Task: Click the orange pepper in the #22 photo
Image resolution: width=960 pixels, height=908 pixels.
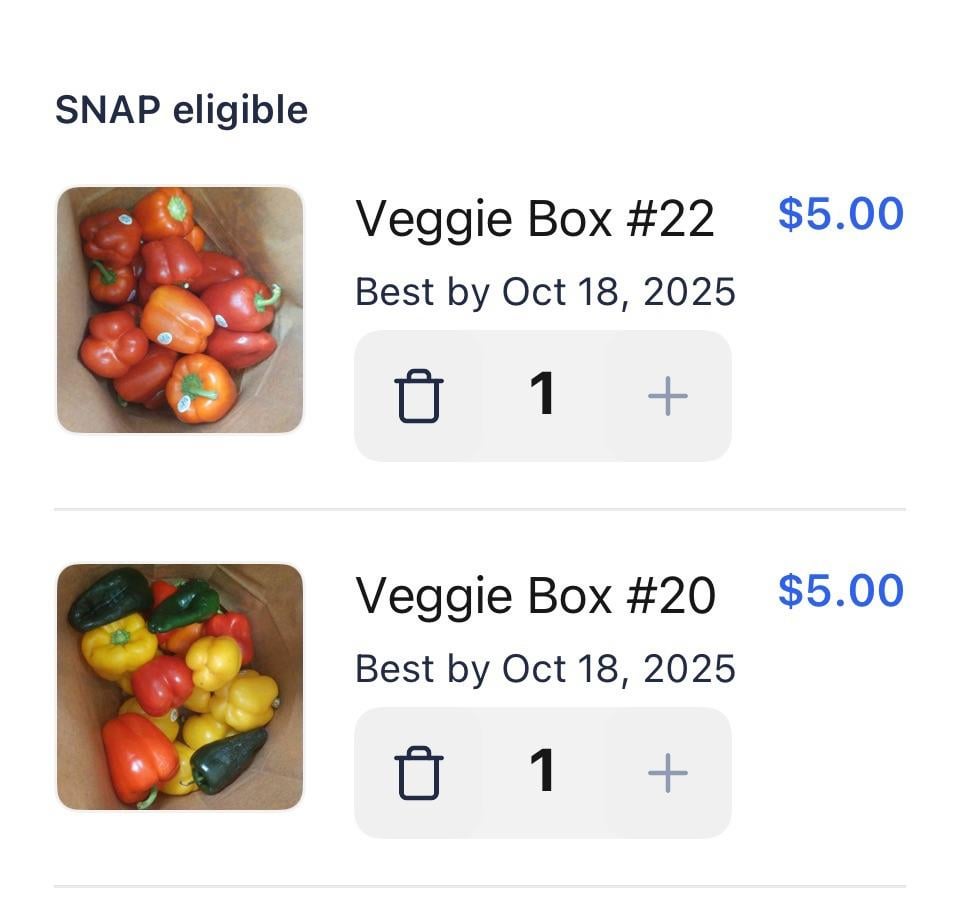Action: coord(176,318)
